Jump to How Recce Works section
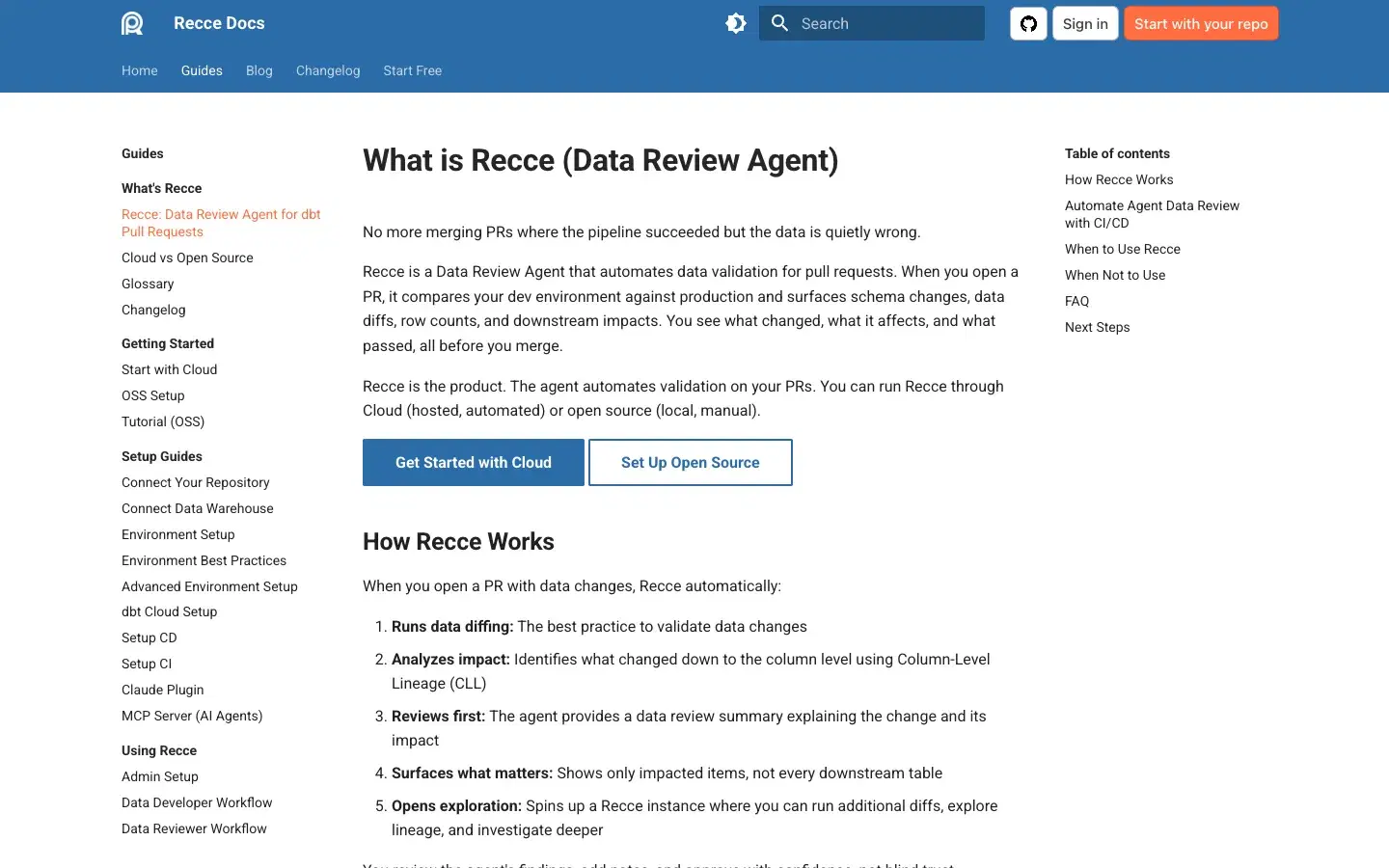 click(1119, 179)
